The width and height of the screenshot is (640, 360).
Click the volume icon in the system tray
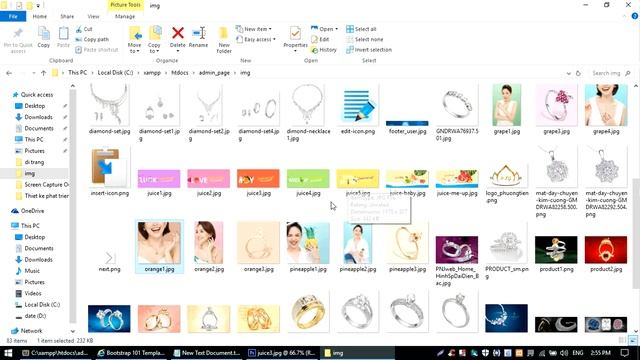[564, 353]
